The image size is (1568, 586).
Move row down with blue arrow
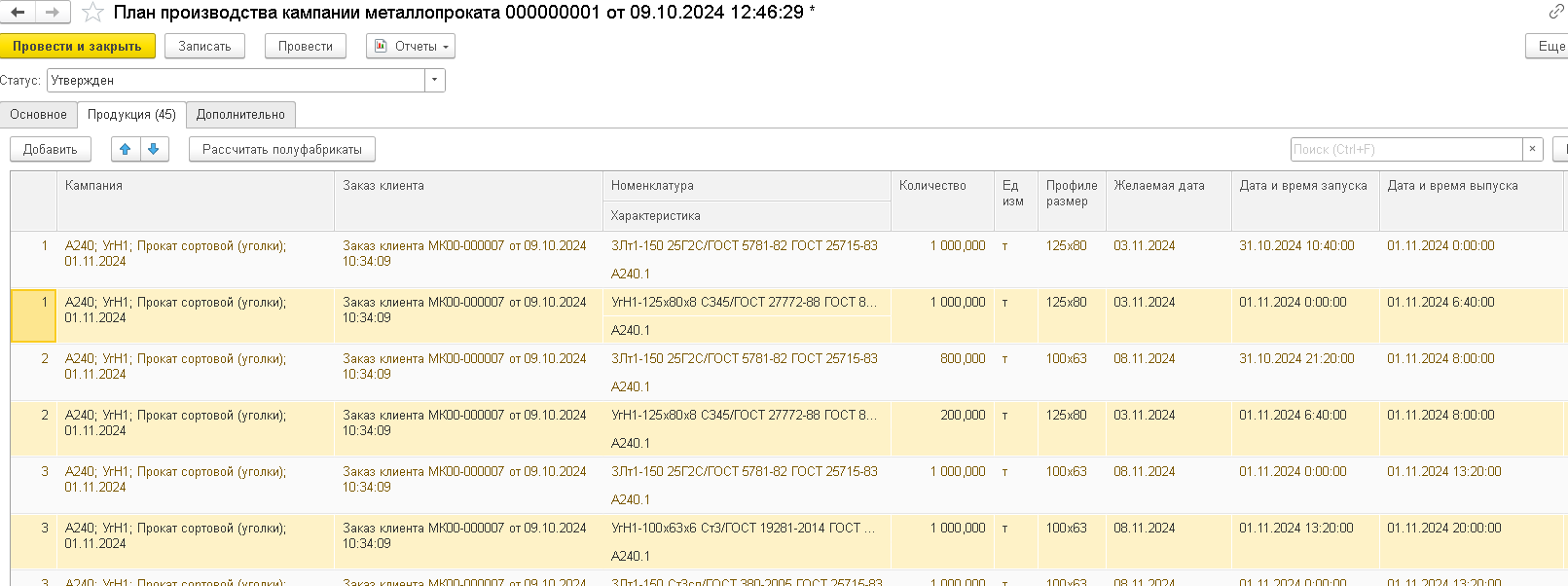click(154, 149)
